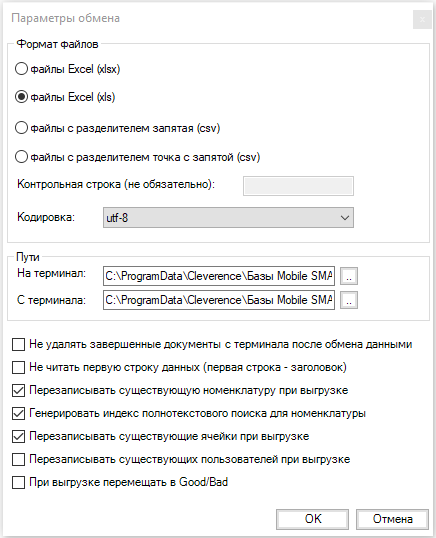Click the Контрольная строка input field
The image size is (436, 538).
coord(298,186)
